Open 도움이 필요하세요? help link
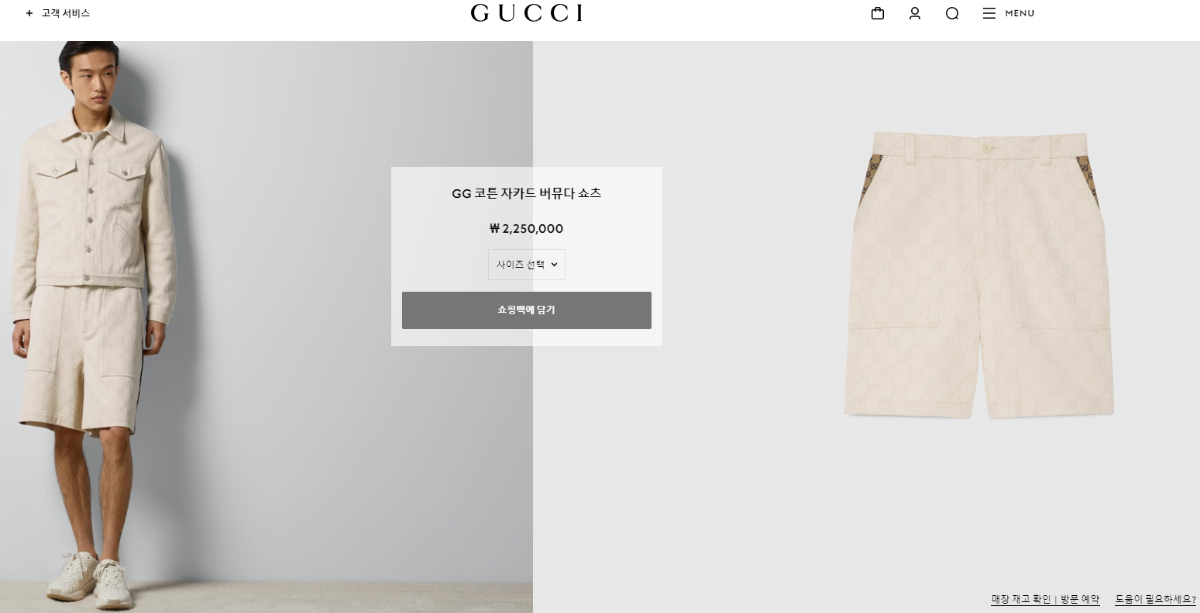Screen dimensions: 1200x613 coord(1155,599)
